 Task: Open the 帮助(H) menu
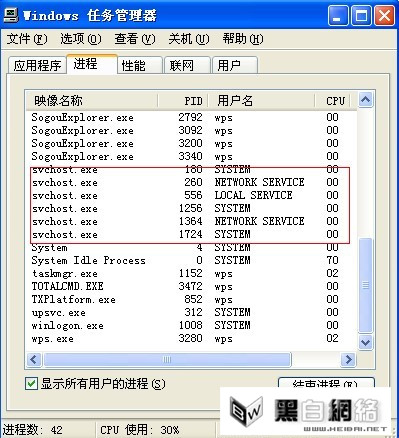point(243,39)
